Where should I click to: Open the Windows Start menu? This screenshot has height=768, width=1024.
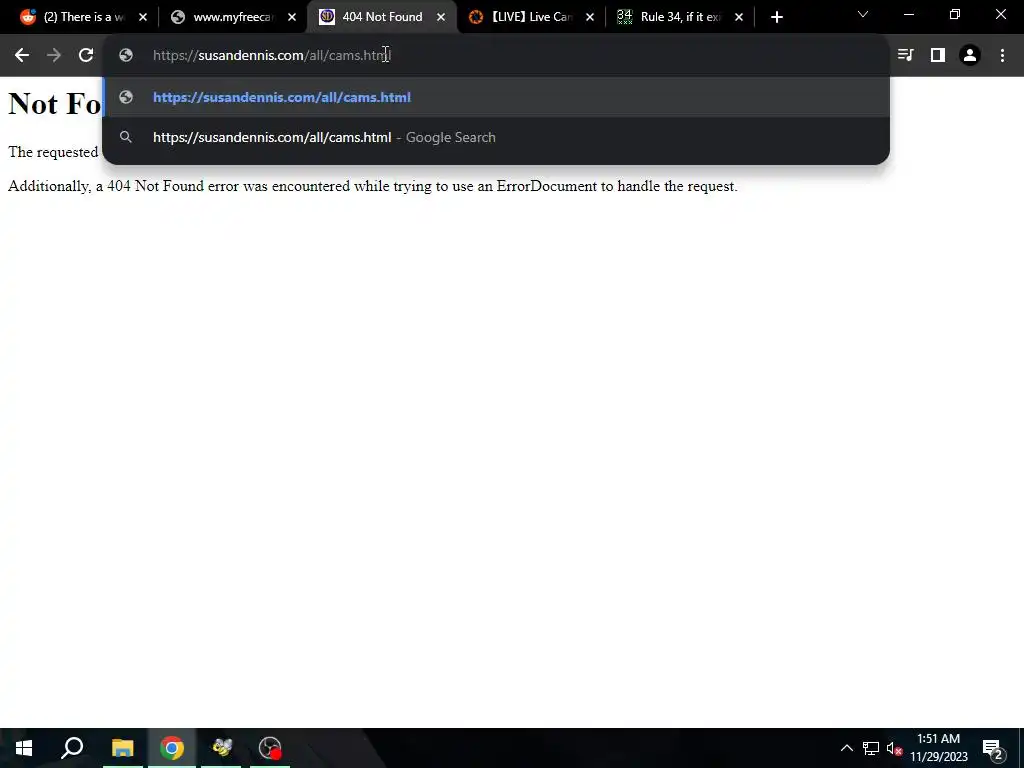coord(24,748)
